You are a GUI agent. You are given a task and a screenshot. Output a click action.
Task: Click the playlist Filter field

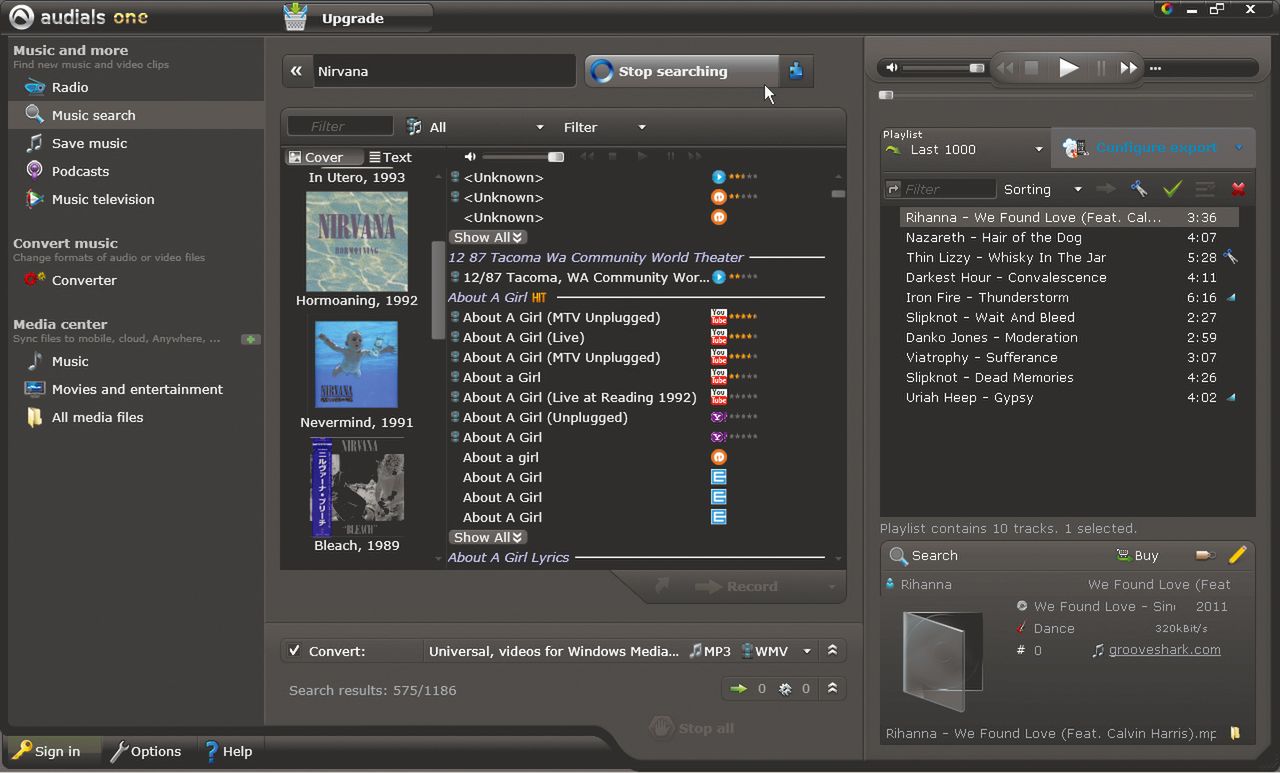(x=950, y=189)
